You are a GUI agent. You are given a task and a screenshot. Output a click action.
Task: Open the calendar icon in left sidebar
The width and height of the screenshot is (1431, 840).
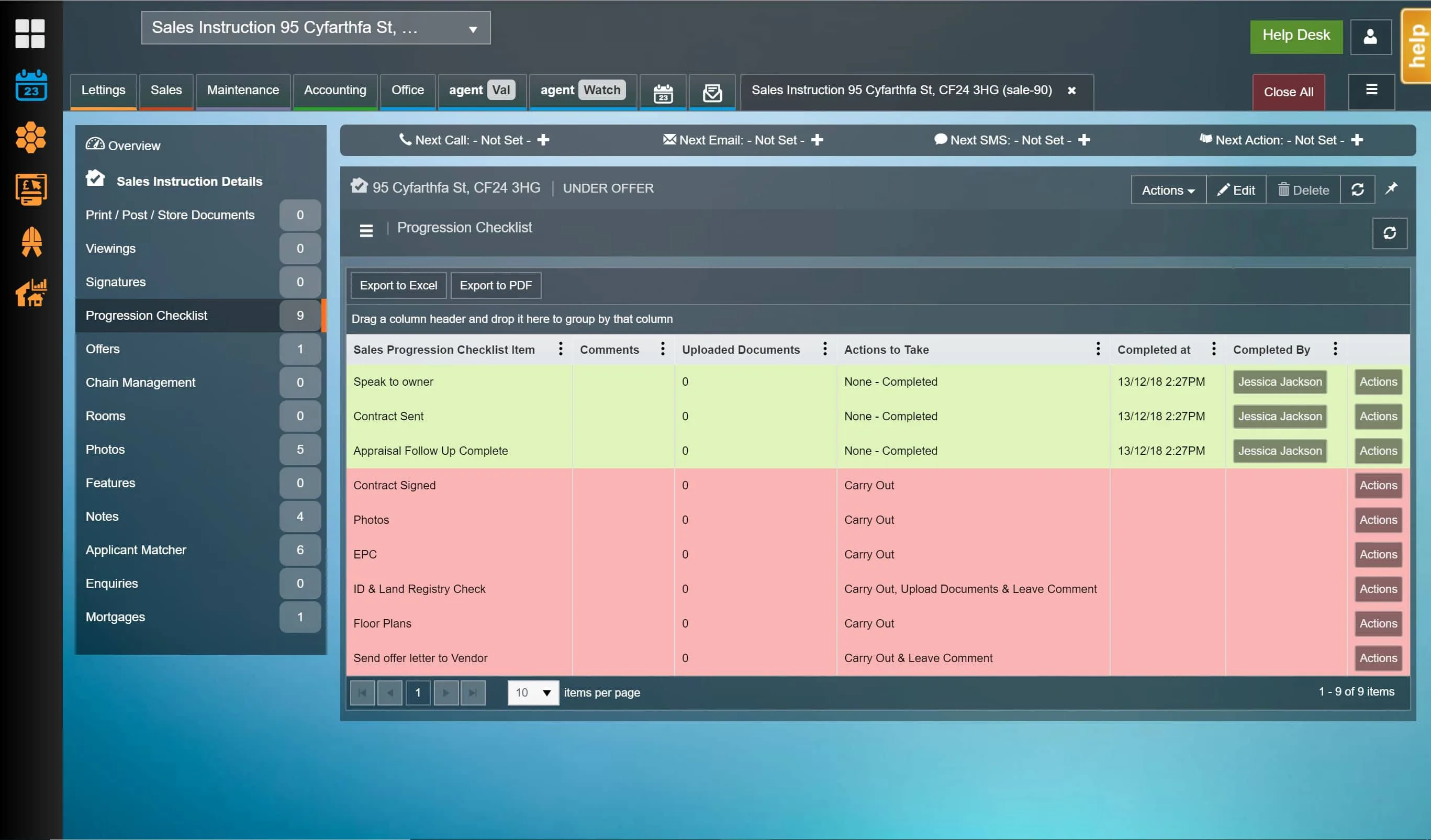pos(31,85)
